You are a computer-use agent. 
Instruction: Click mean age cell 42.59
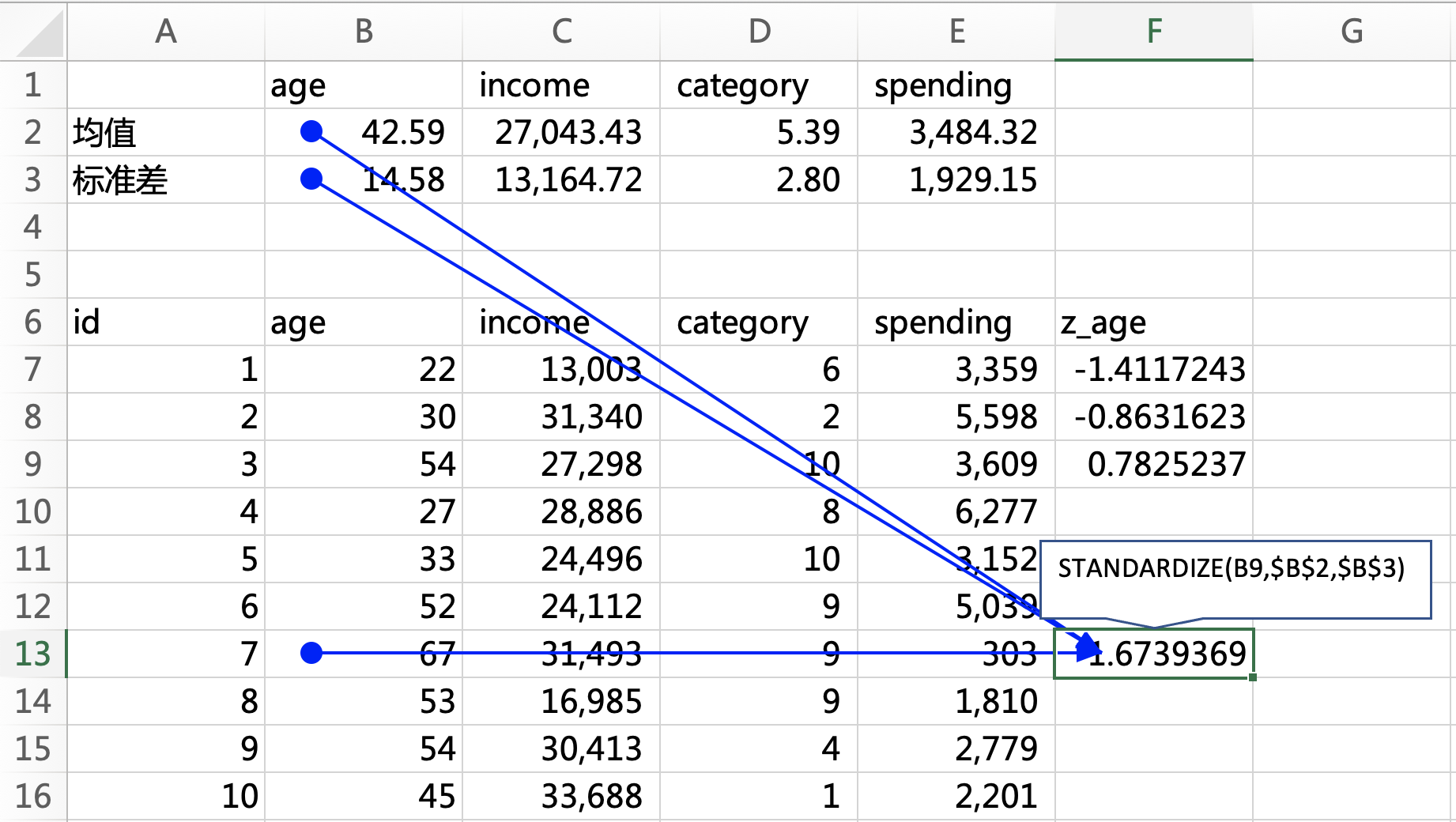[x=364, y=132]
